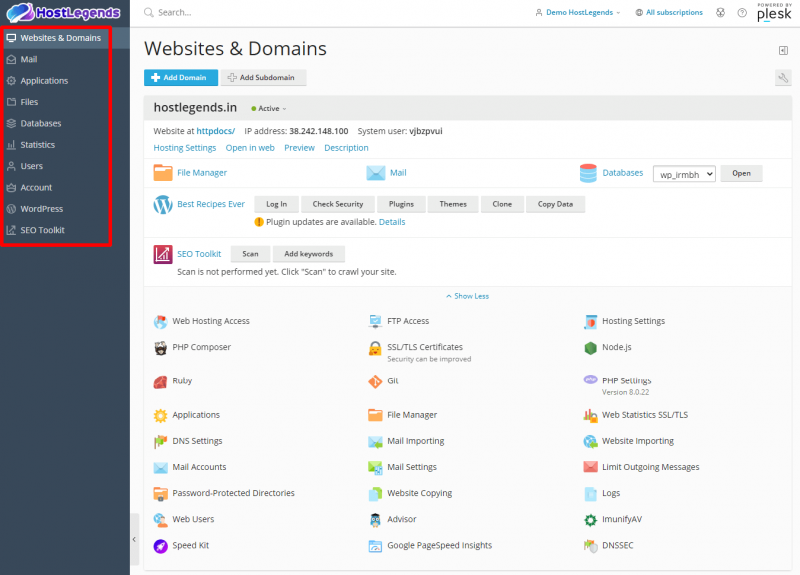
Task: Open SSL/TLS Certificates padlock icon
Action: (x=376, y=348)
